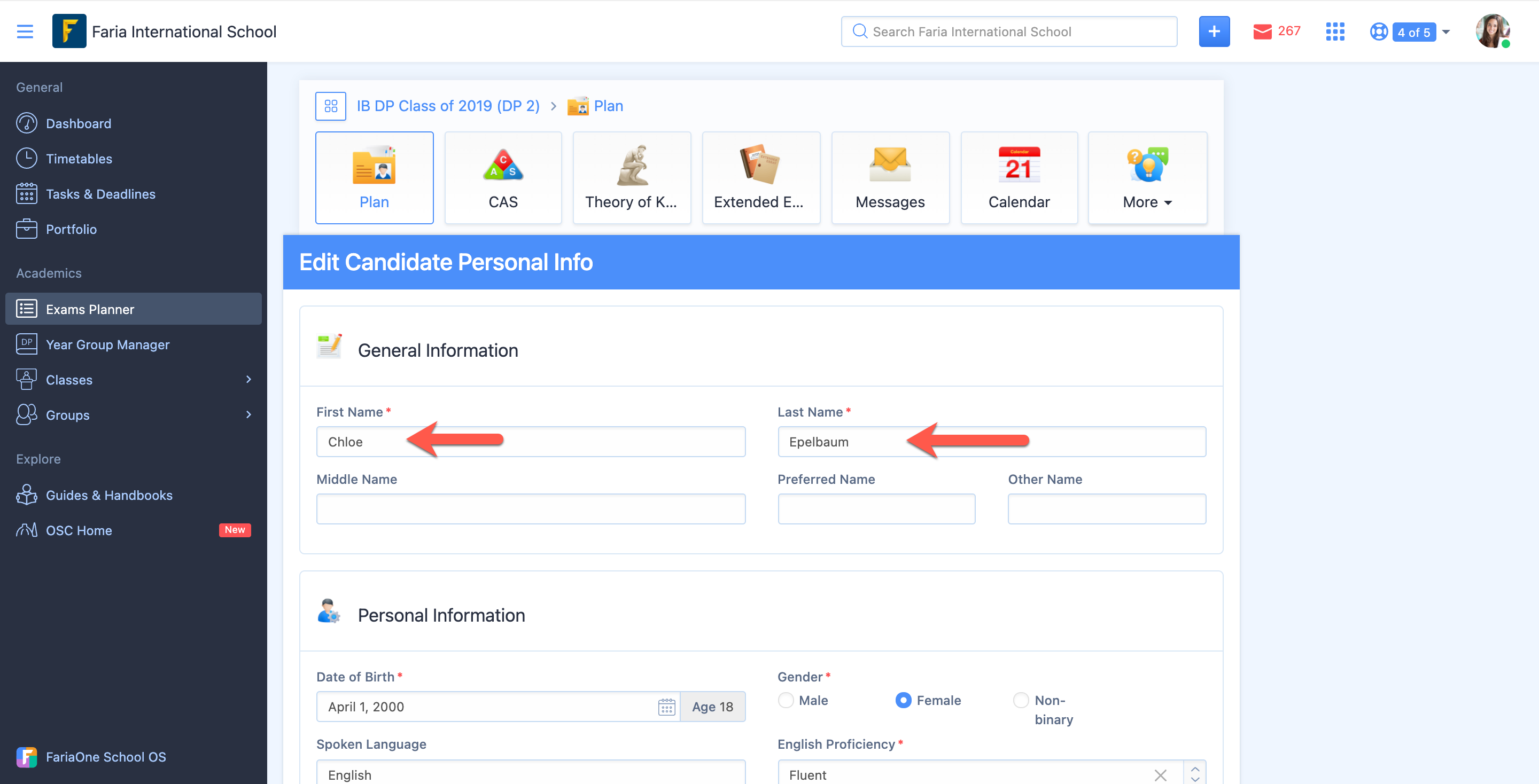Open the hamburger menu icon
Image resolution: width=1539 pixels, height=784 pixels.
[x=25, y=32]
